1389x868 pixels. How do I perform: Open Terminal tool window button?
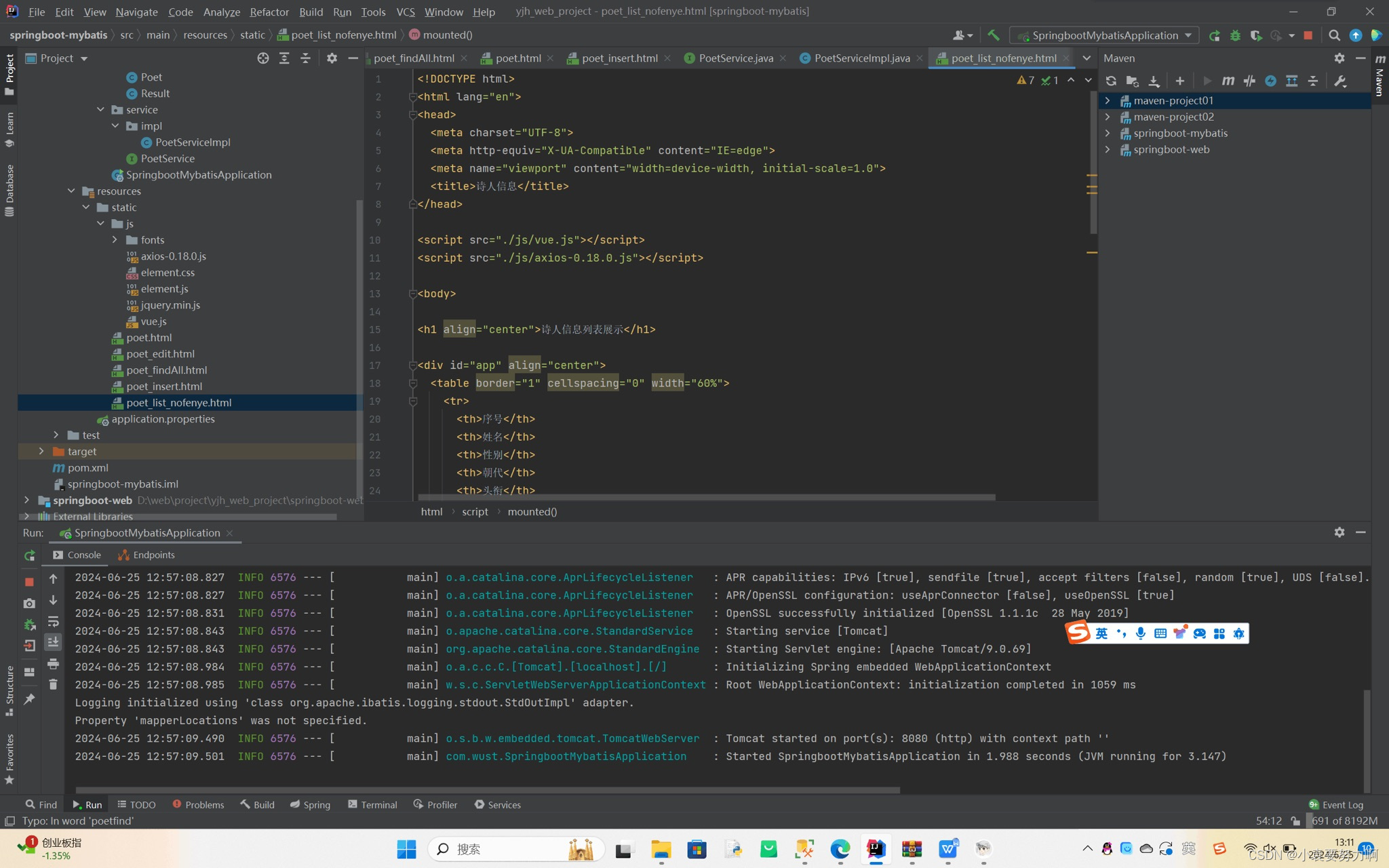(x=372, y=805)
